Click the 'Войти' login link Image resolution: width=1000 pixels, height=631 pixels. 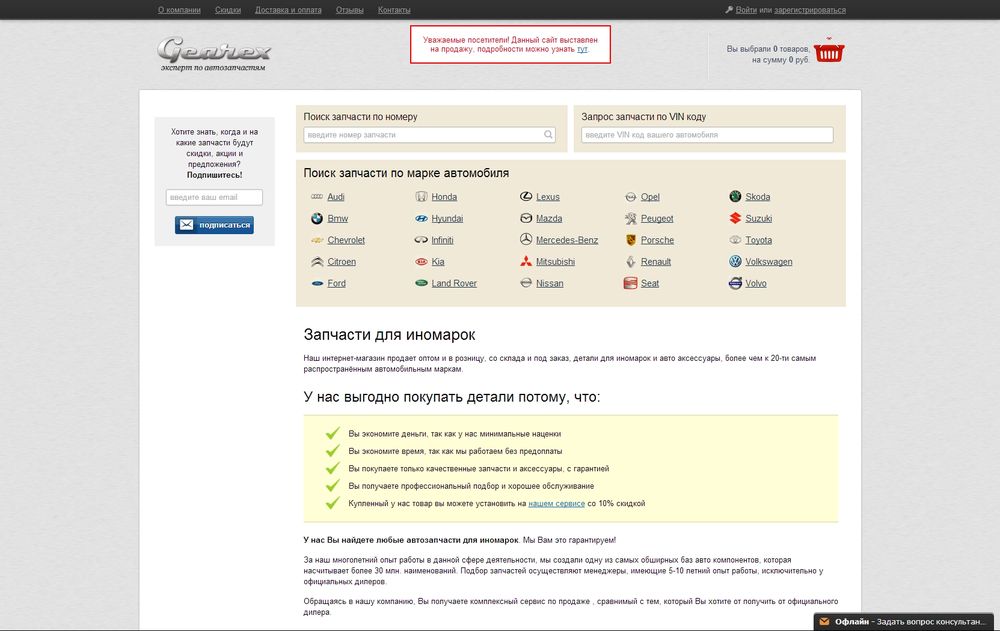pos(746,10)
